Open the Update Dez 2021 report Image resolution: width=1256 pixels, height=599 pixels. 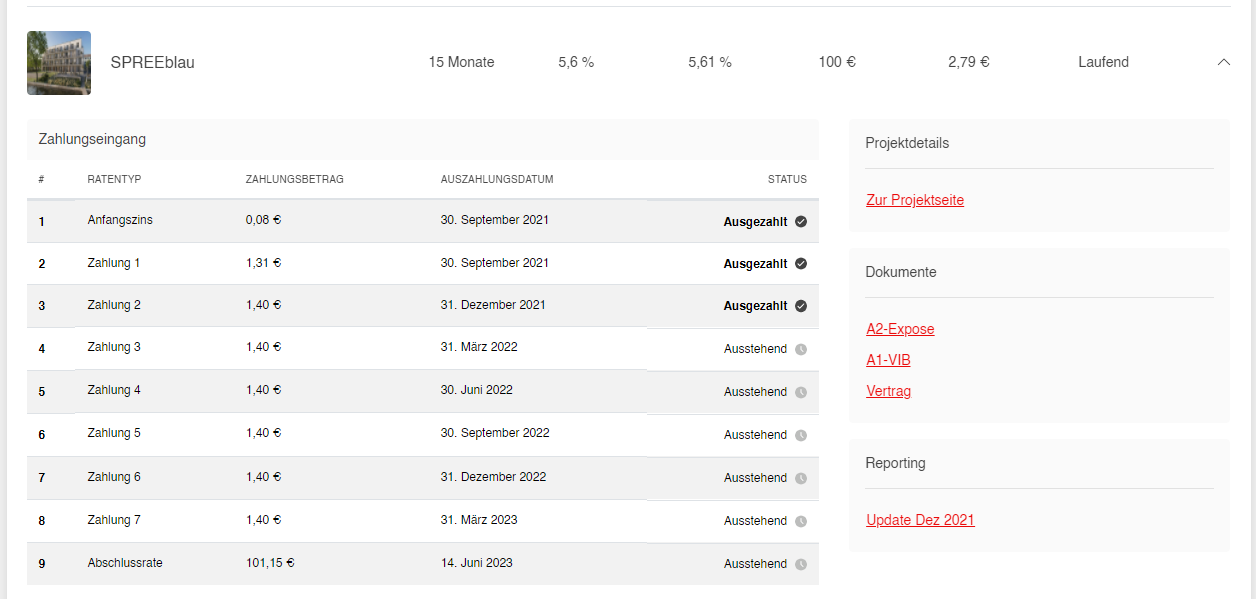(x=920, y=520)
